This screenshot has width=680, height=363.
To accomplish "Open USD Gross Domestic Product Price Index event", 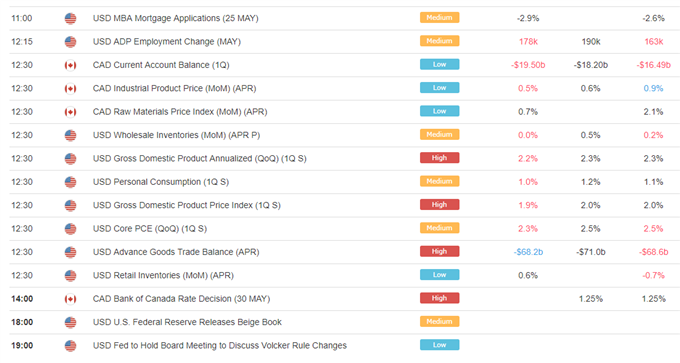I will [x=186, y=206].
